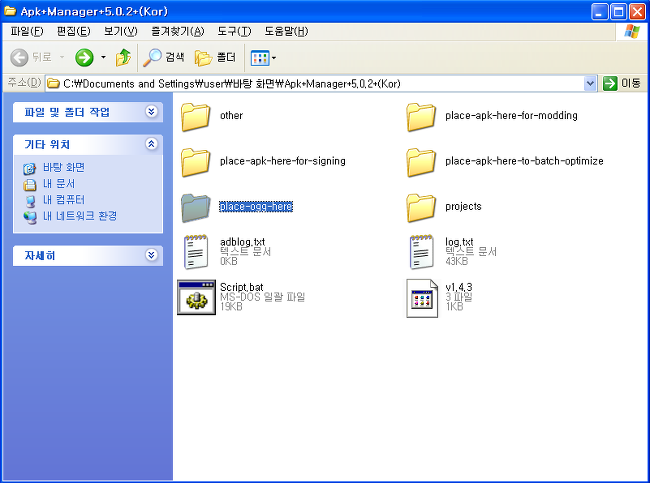The width and height of the screenshot is (650, 483).
Task: Select the place-apk-here-to-batch-optimize folder icon
Action: pos(421,162)
